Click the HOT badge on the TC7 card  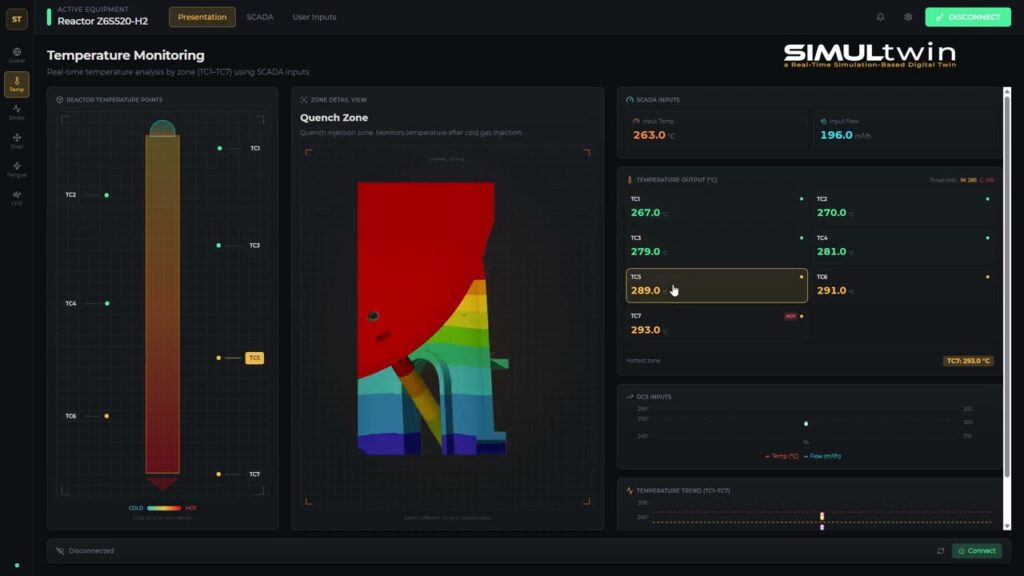(x=790, y=316)
